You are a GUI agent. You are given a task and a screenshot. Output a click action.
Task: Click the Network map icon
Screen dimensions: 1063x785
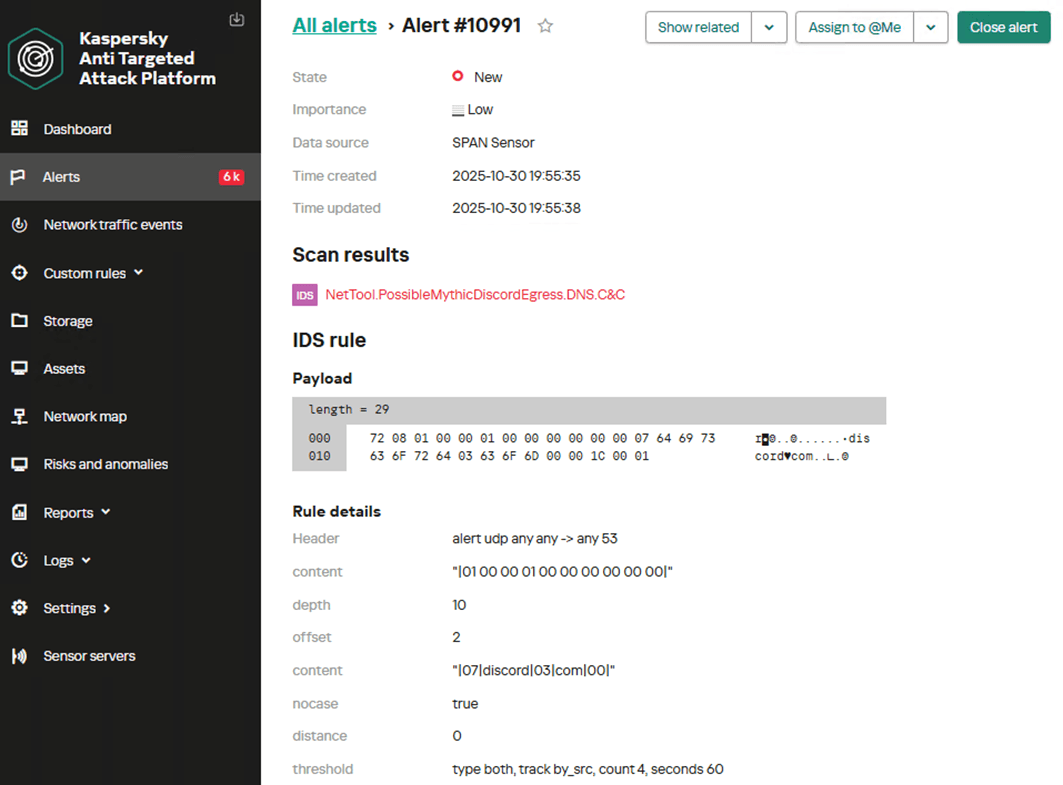click(x=19, y=417)
